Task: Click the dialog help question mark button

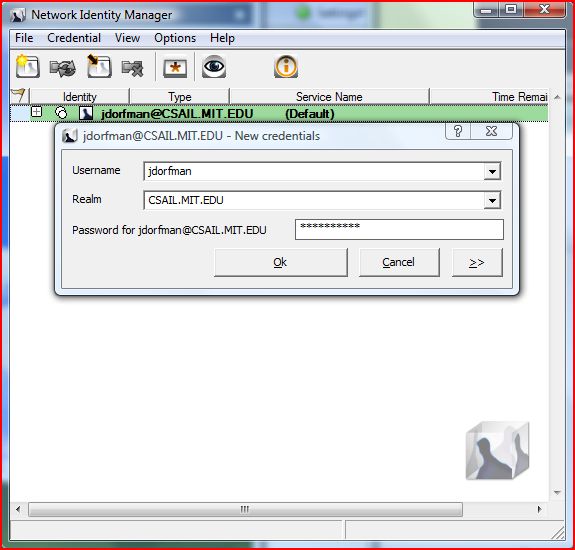Action: (x=458, y=131)
